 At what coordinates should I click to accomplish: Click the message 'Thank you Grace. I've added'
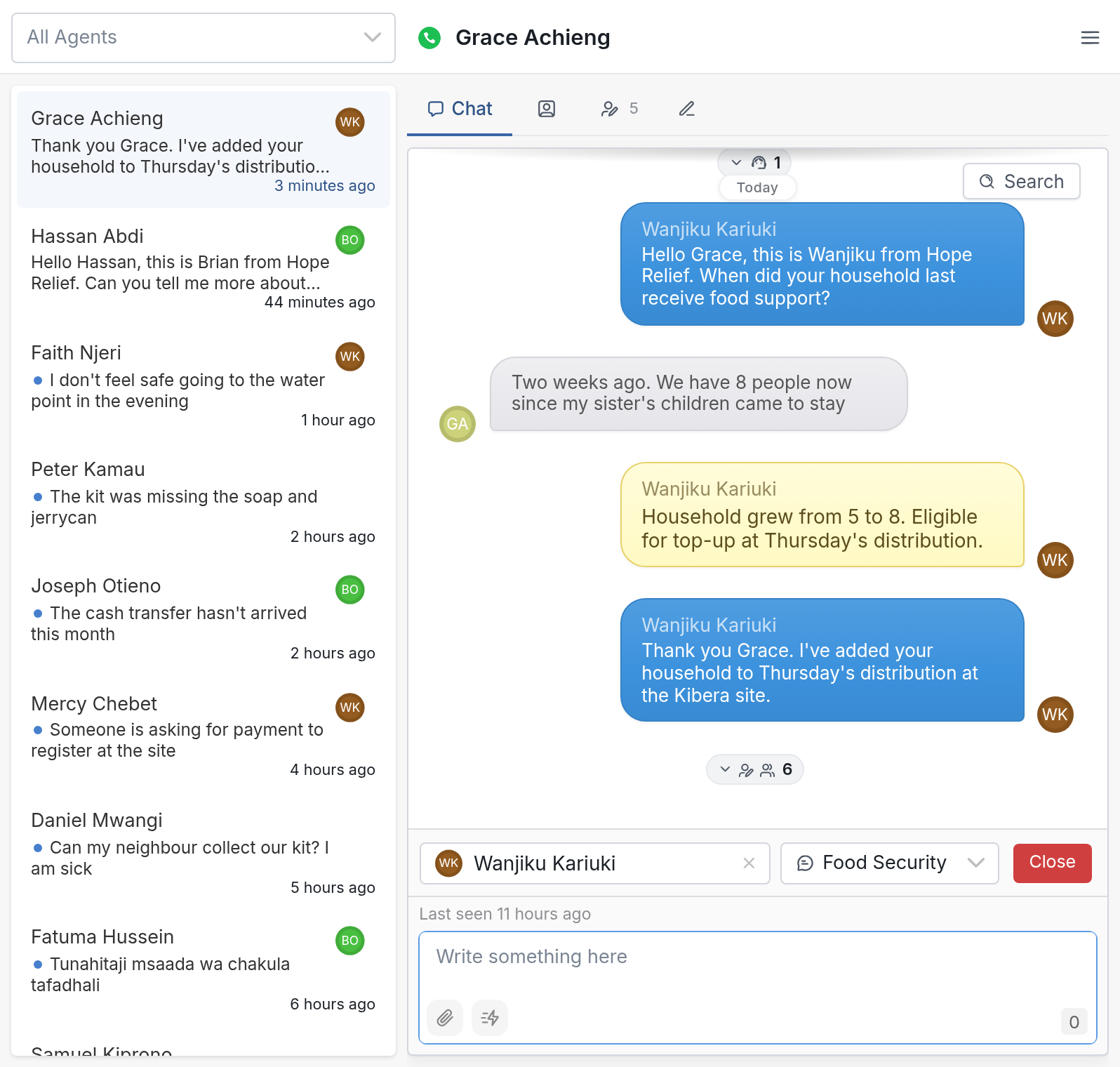point(822,661)
